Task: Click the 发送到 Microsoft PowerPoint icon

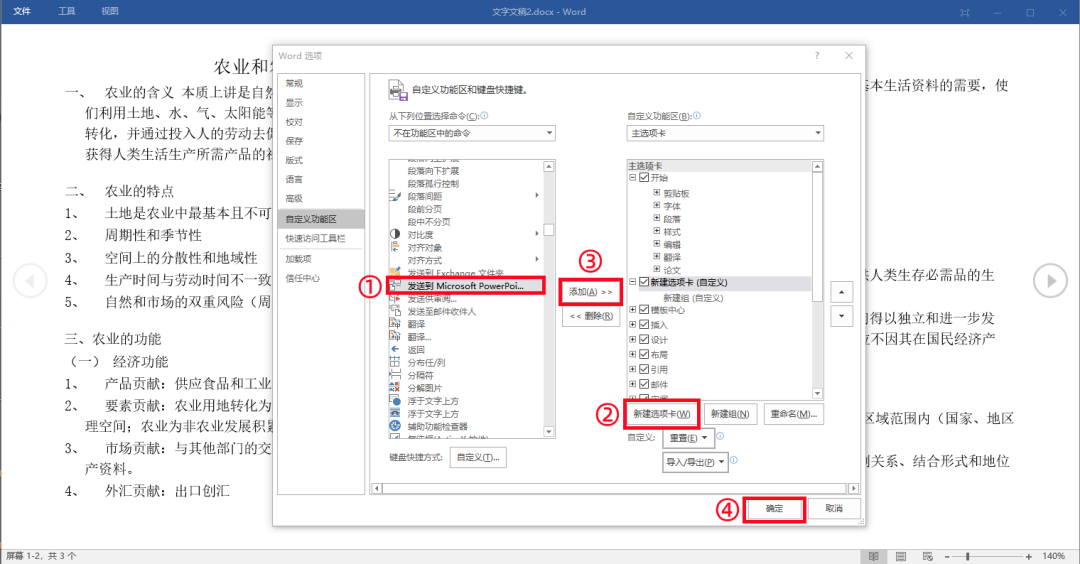Action: (x=395, y=285)
